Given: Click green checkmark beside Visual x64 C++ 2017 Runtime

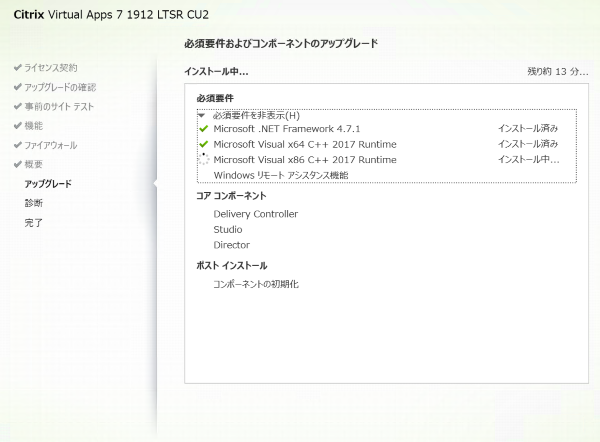Looking at the screenshot, I should click(204, 144).
